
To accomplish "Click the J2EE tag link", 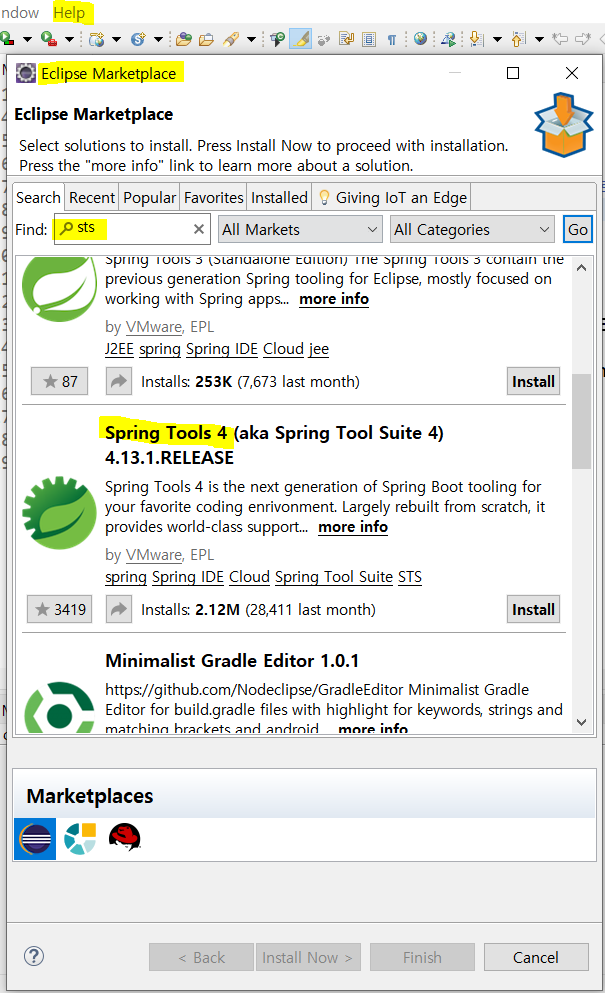I will point(119,349).
